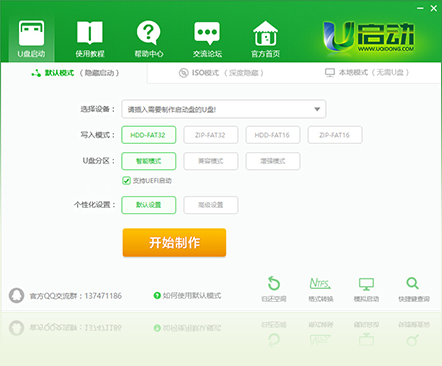This screenshot has width=442, height=366.
Task: Expand the 选择设备 dropdown arrow
Action: pyautogui.click(x=317, y=109)
